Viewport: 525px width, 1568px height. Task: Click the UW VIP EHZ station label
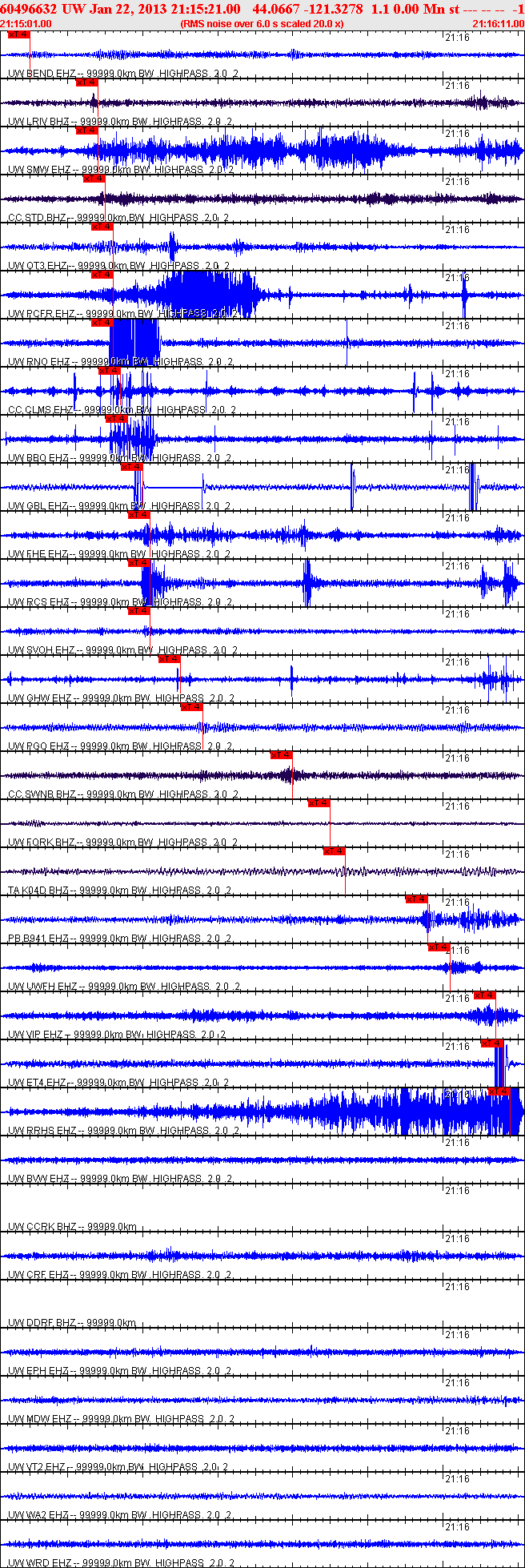coord(117,1035)
